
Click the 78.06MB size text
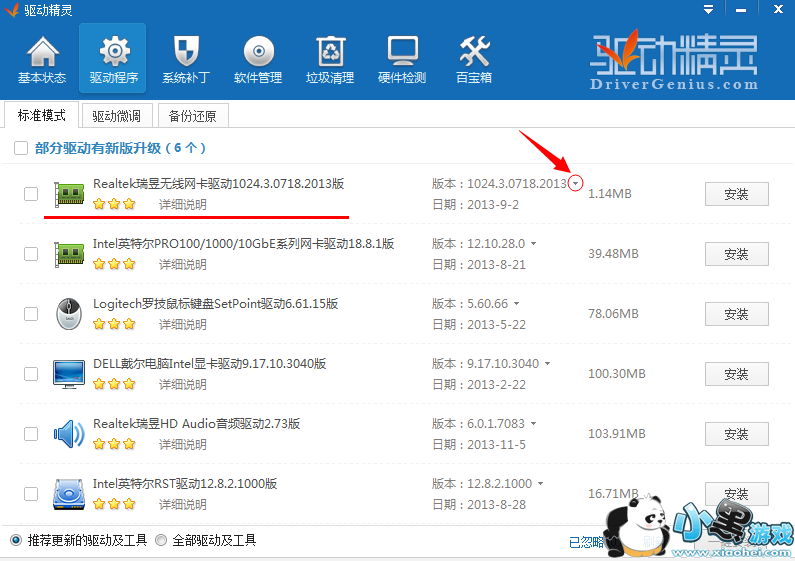click(x=613, y=314)
